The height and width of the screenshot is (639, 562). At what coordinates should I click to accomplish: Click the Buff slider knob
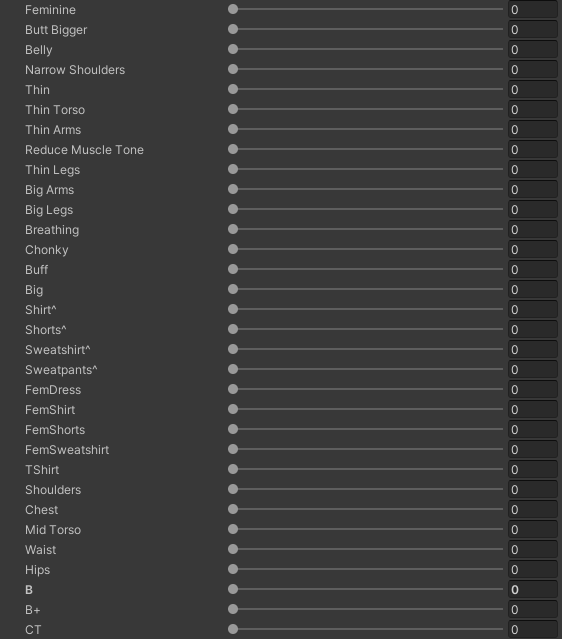click(233, 269)
